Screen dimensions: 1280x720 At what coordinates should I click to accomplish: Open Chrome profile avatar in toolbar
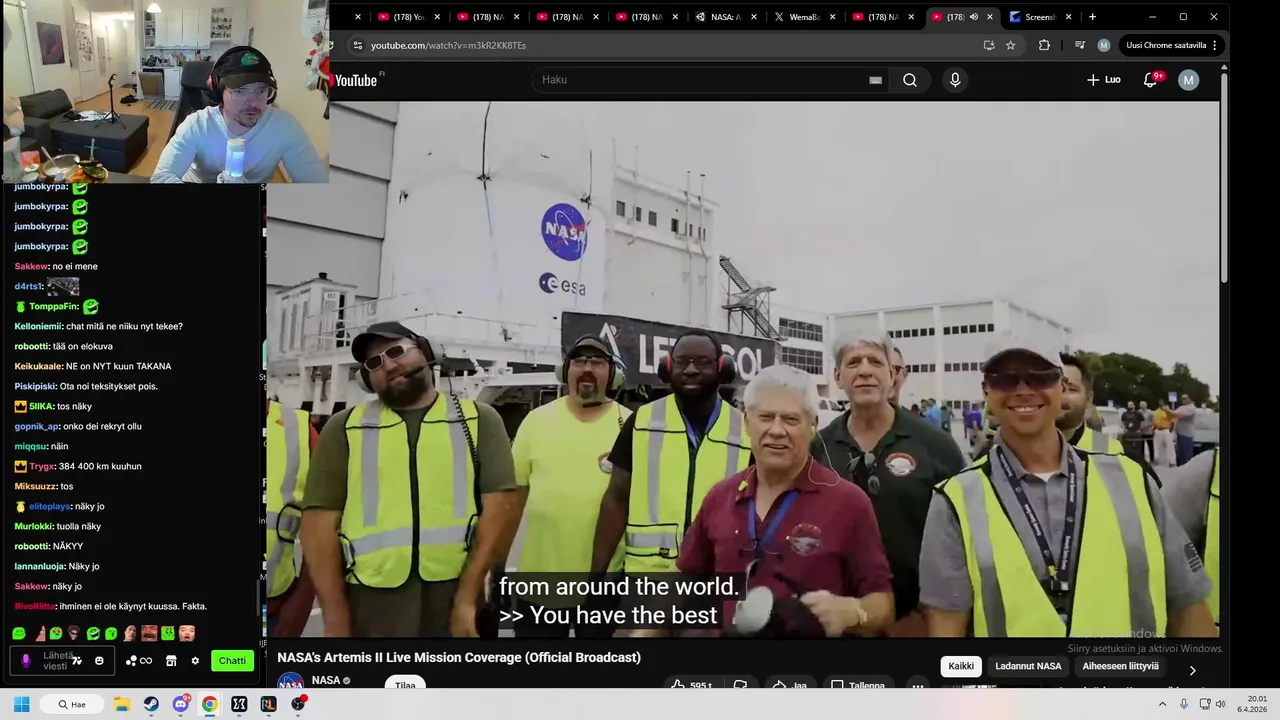[x=1104, y=45]
